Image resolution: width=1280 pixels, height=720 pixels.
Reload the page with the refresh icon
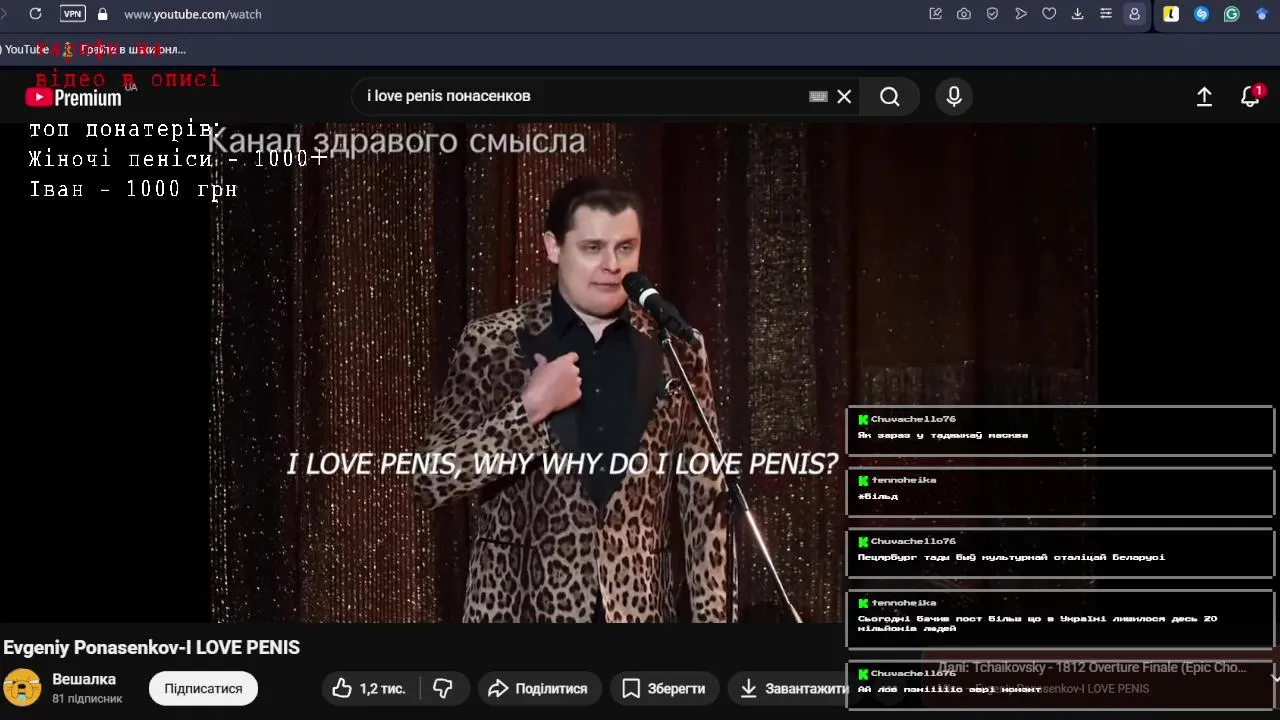tap(36, 14)
